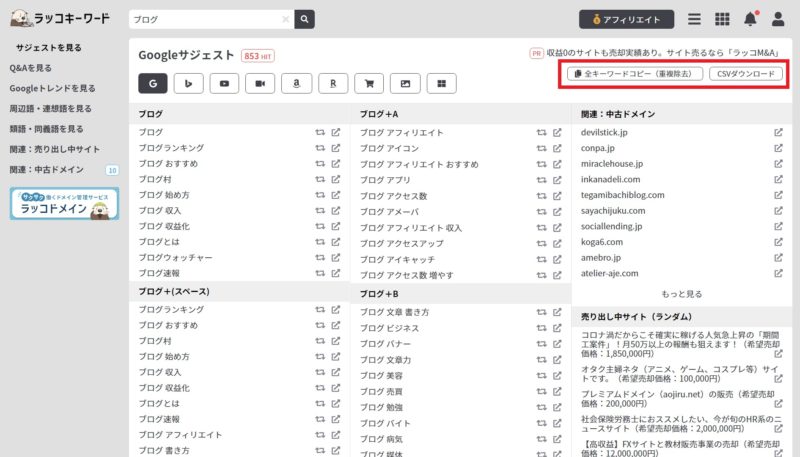Click the オタク主婦ネタ site listing

(681, 373)
